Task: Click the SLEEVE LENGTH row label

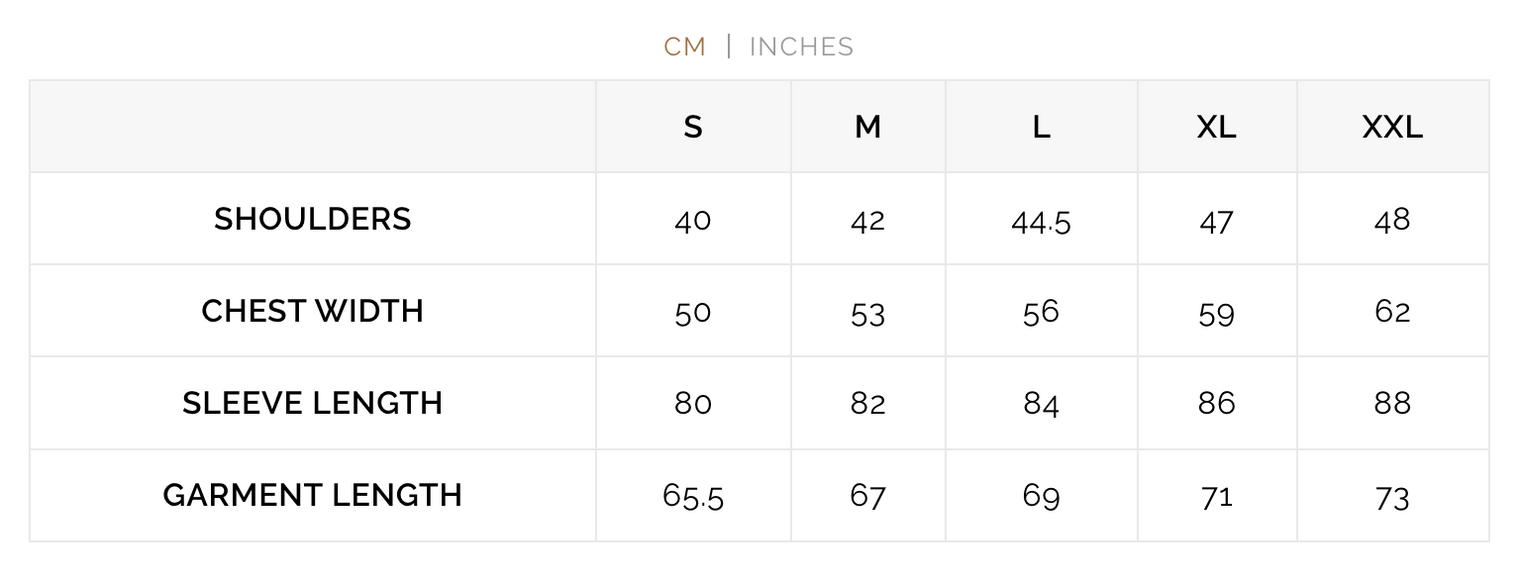Action: point(313,403)
